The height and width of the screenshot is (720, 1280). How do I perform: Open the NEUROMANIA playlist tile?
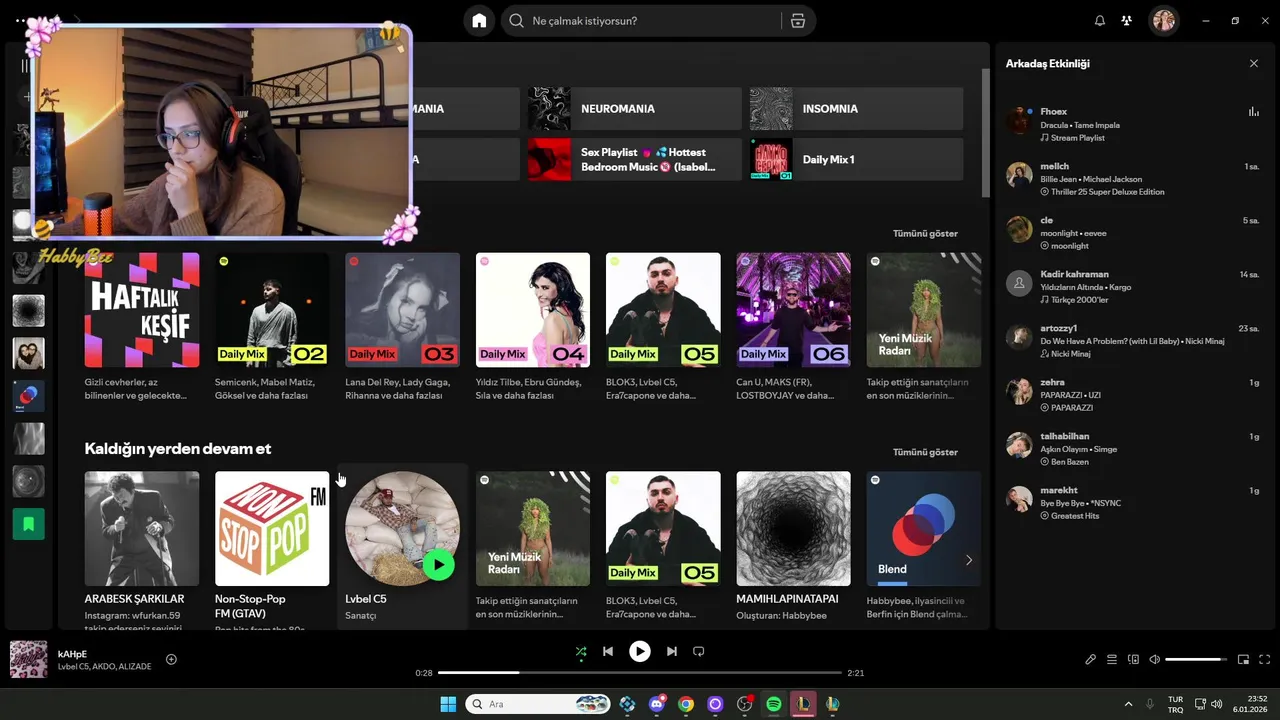[x=635, y=108]
